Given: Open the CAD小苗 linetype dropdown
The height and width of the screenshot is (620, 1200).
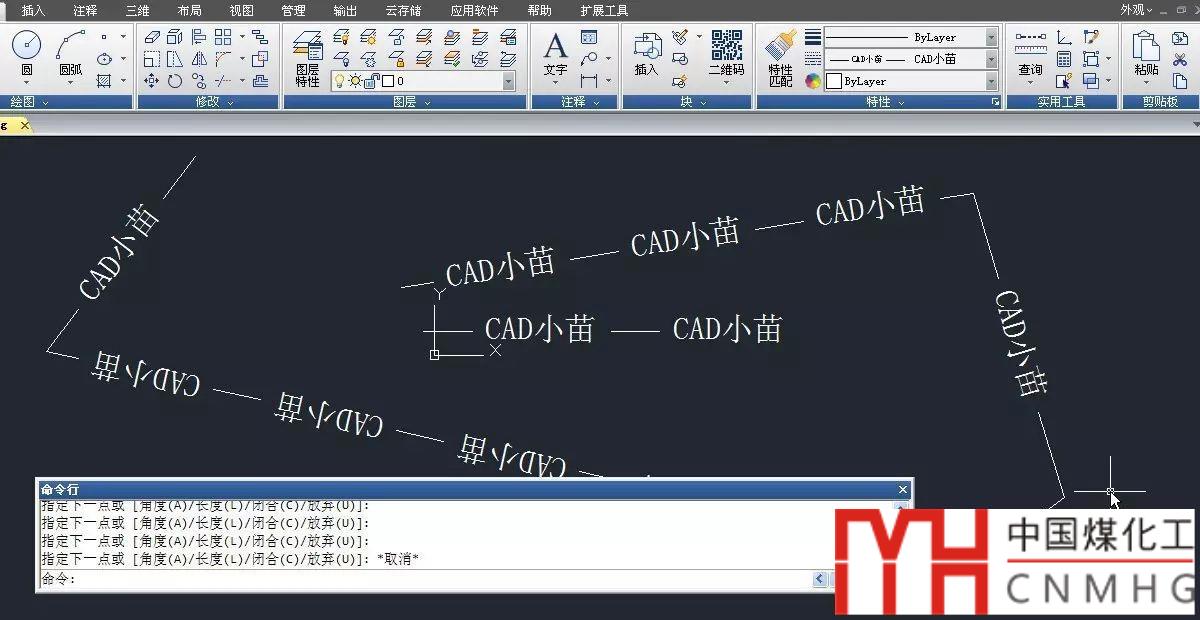Looking at the screenshot, I should [991, 59].
